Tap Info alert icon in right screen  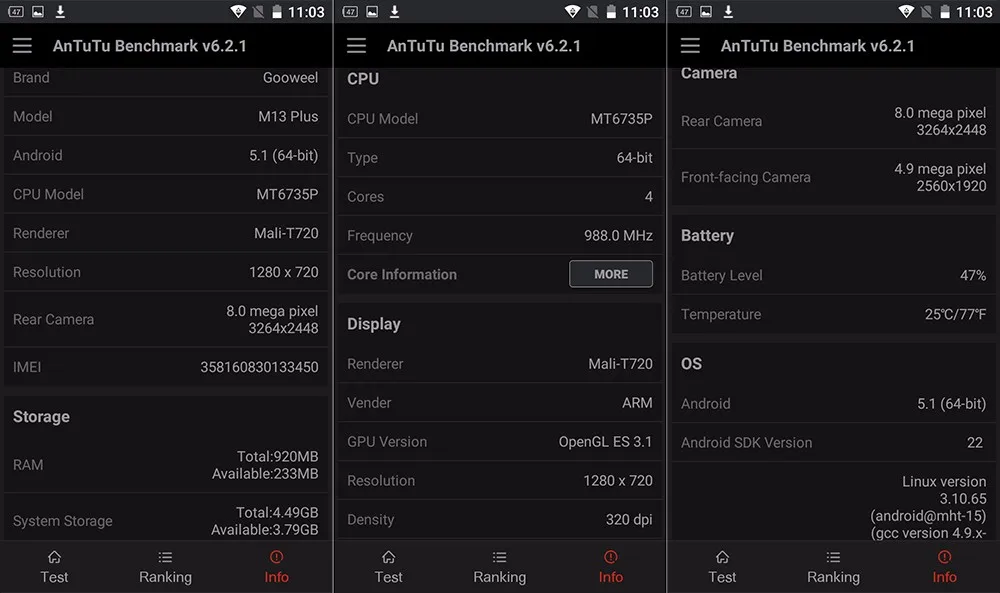[945, 557]
